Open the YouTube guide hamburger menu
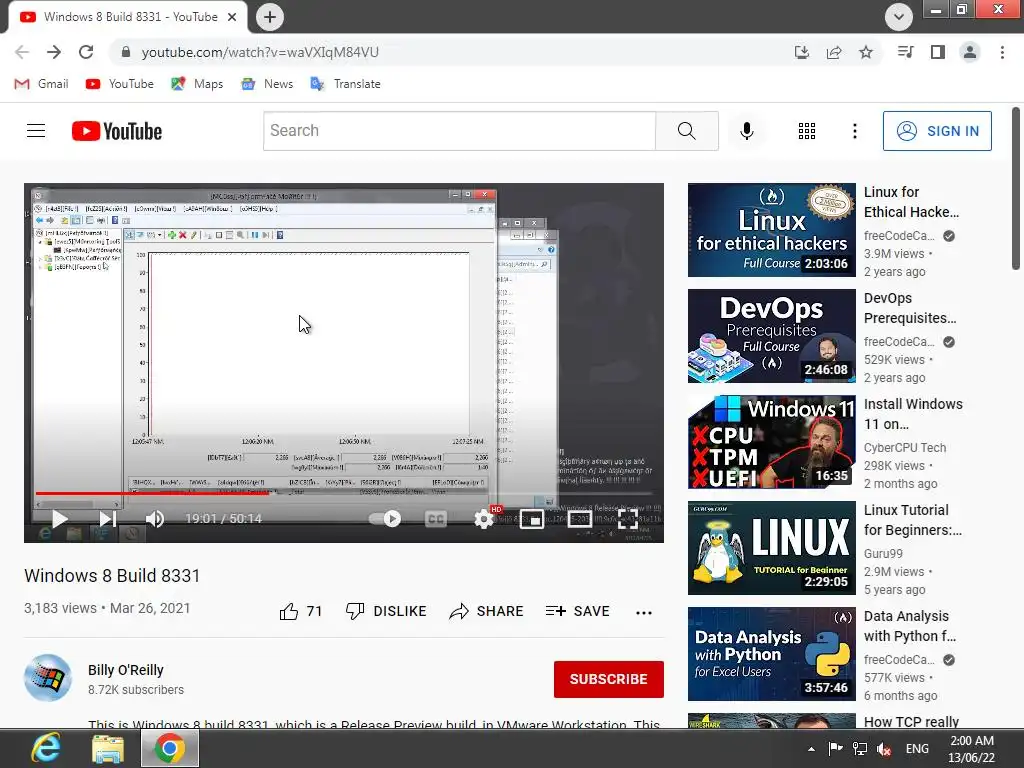This screenshot has height=768, width=1024. coord(36,131)
